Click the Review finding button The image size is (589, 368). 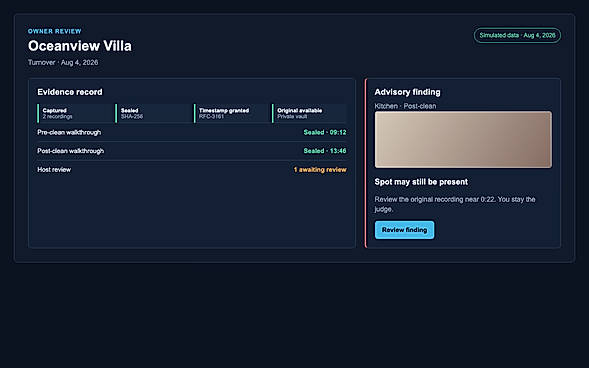pyautogui.click(x=404, y=230)
